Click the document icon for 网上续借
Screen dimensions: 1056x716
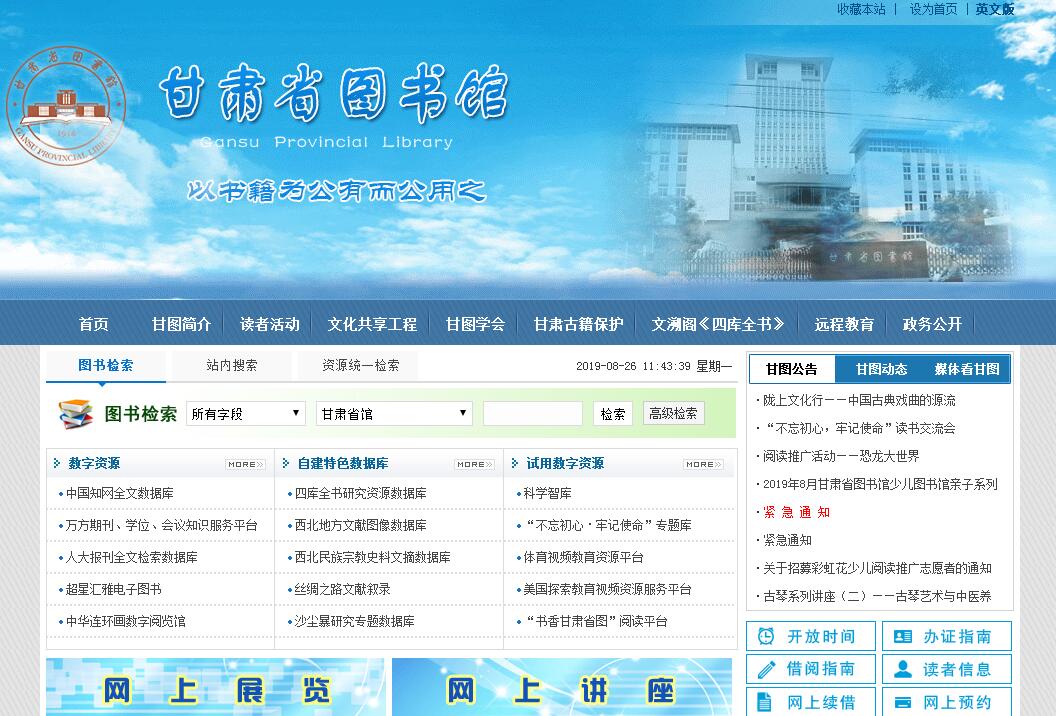coord(764,702)
